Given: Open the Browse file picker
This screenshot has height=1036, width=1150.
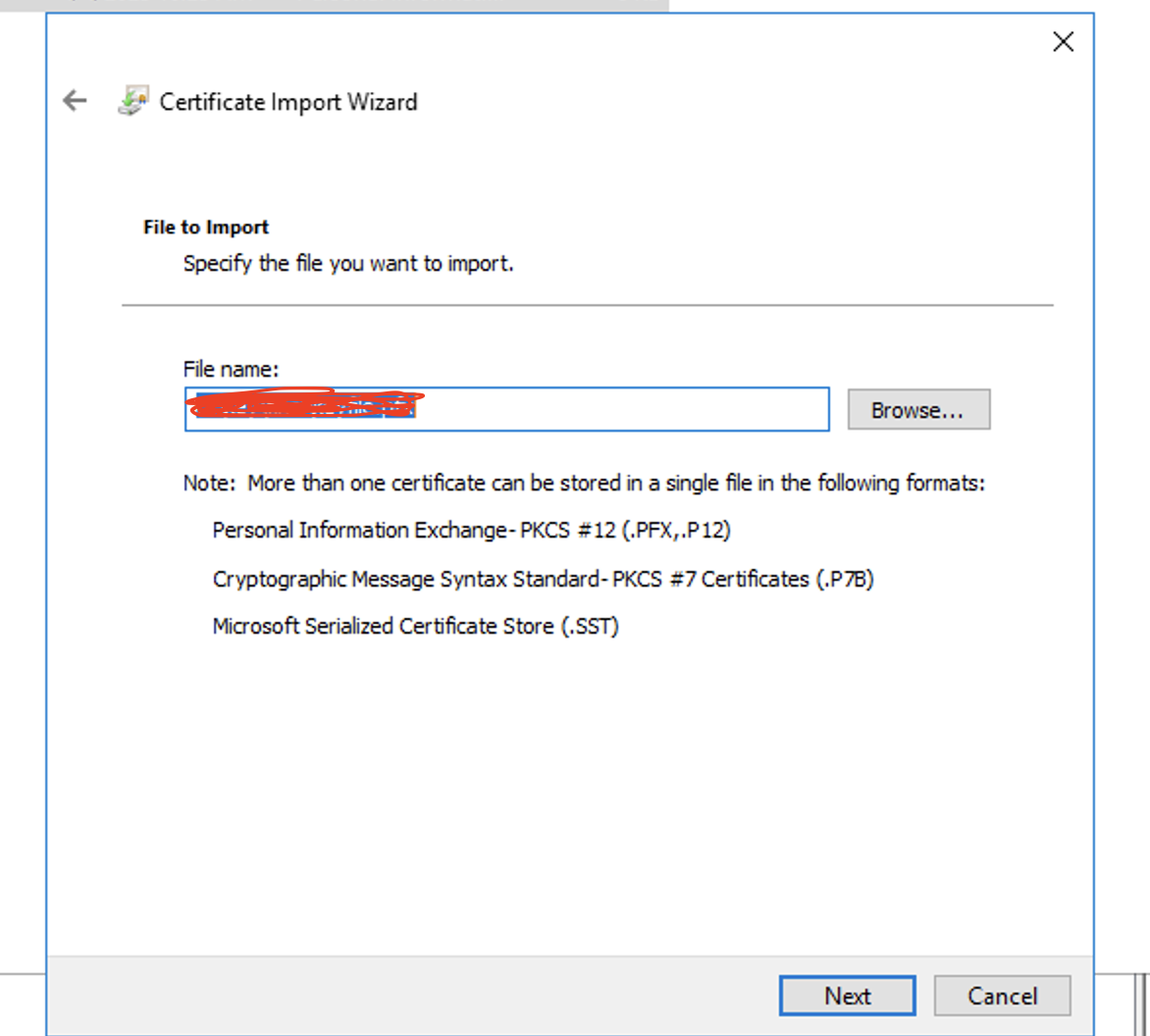Looking at the screenshot, I should point(918,409).
